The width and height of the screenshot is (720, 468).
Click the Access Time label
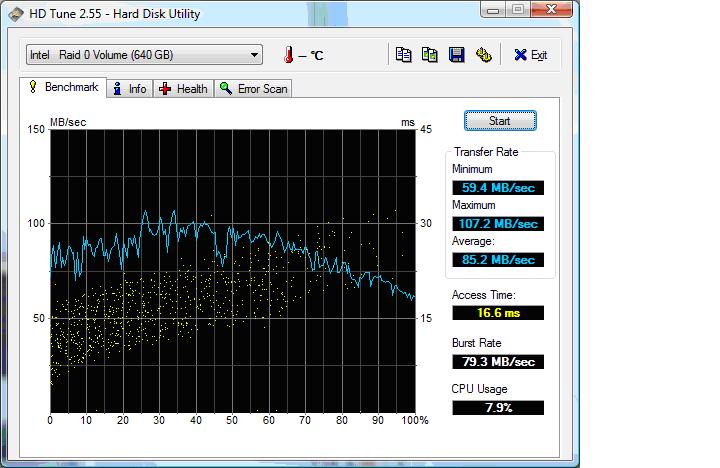tap(484, 295)
